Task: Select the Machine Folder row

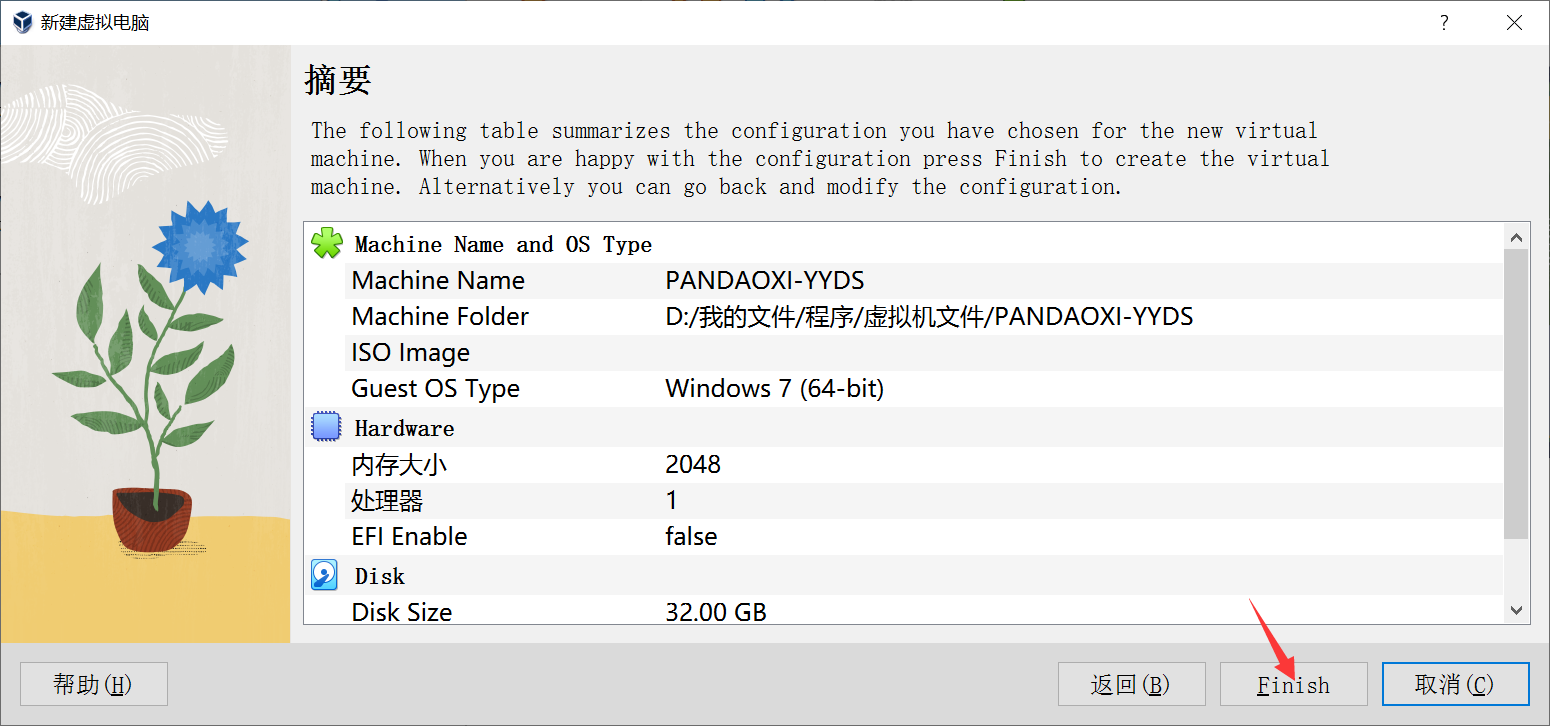Action: (904, 317)
